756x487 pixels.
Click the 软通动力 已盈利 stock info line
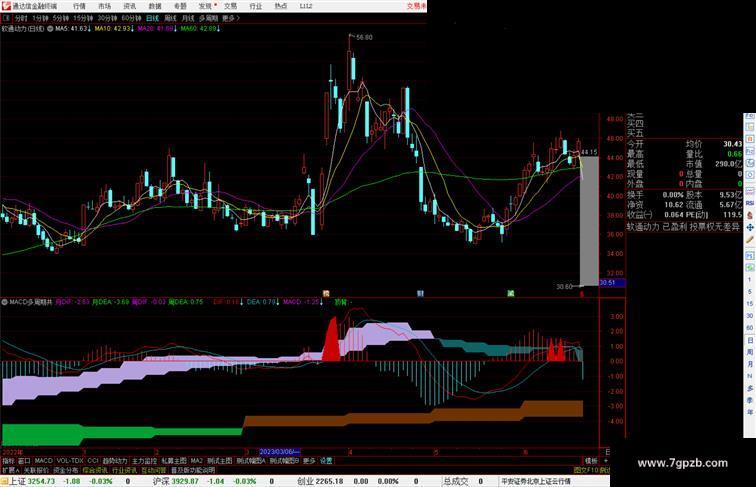point(683,227)
